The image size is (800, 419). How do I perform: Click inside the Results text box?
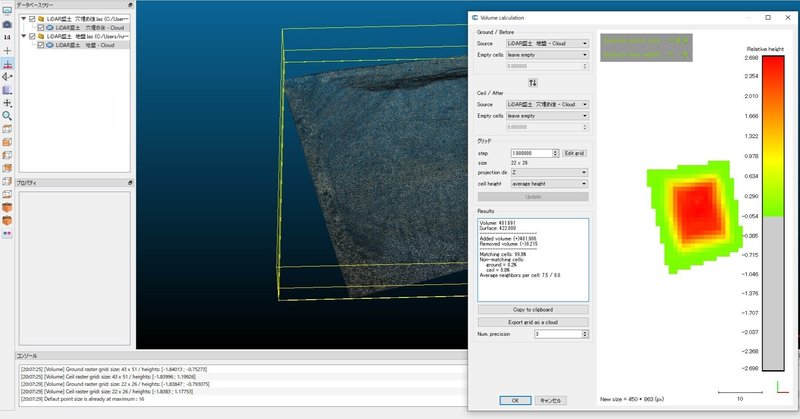[x=533, y=260]
